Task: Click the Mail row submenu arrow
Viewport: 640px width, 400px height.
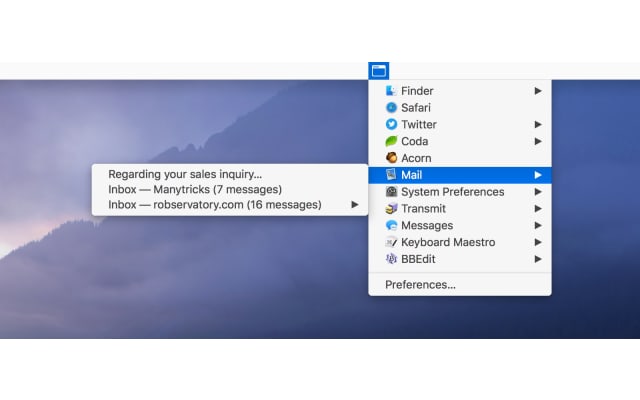Action: [x=538, y=175]
